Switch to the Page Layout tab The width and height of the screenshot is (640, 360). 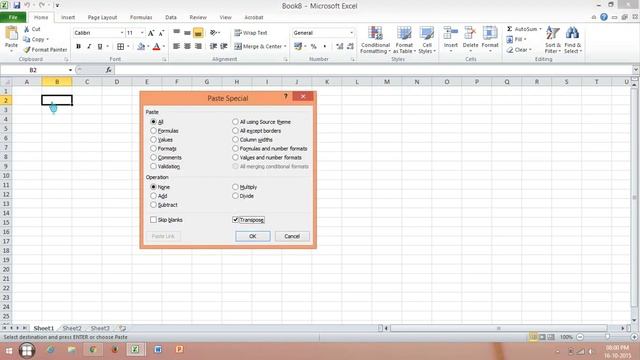[102, 17]
